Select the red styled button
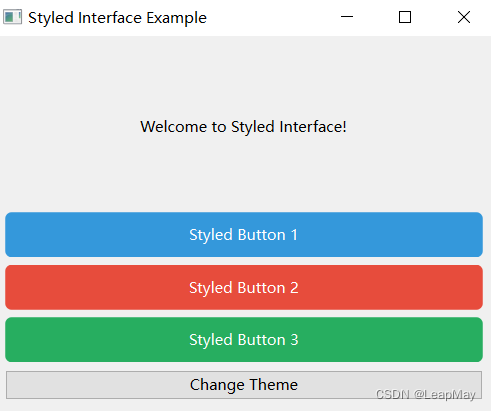The height and width of the screenshot is (411, 491). point(244,287)
